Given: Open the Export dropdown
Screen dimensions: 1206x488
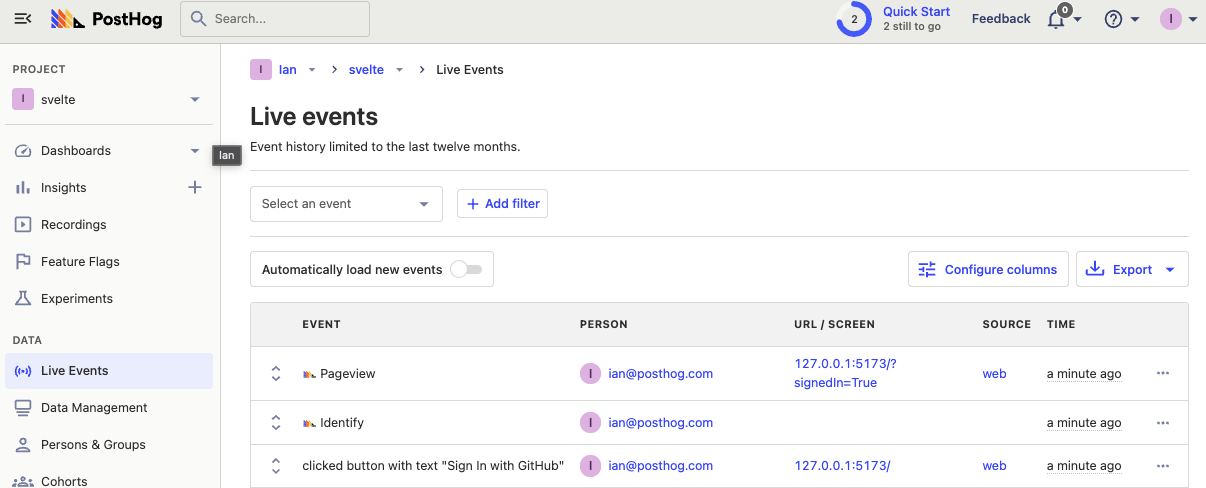Looking at the screenshot, I should (x=1132, y=270).
